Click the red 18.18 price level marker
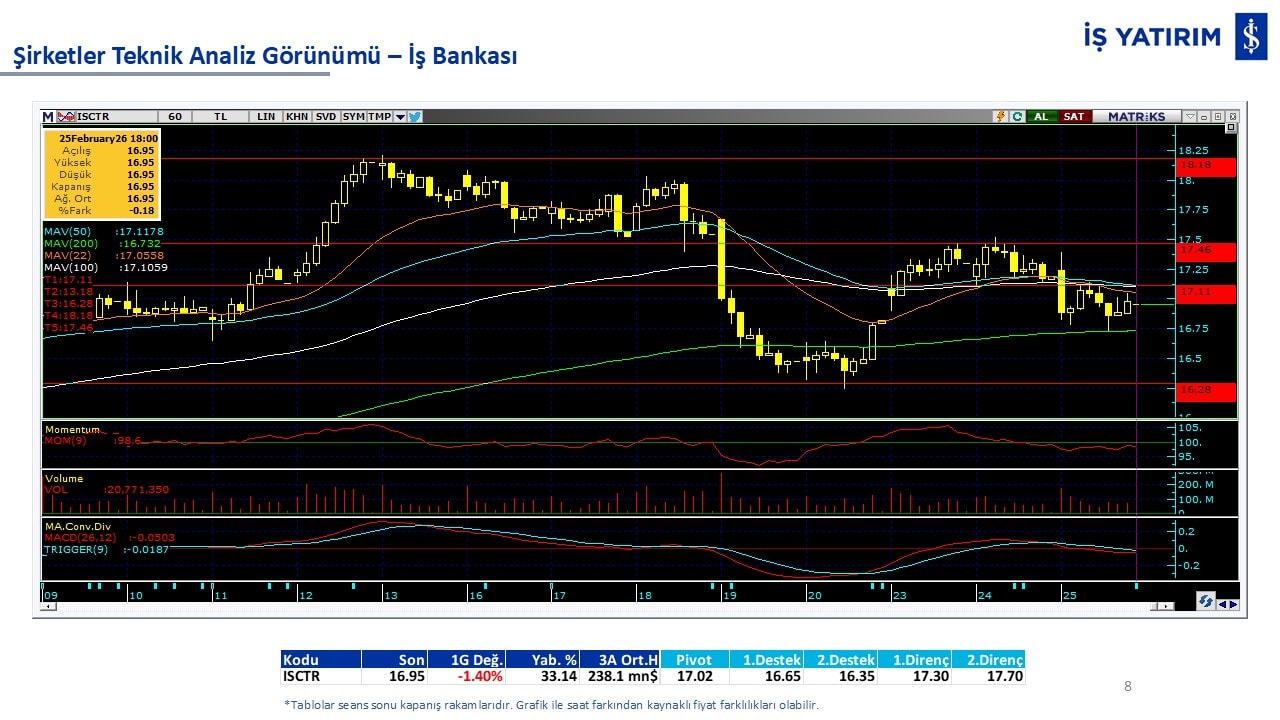 [1206, 165]
